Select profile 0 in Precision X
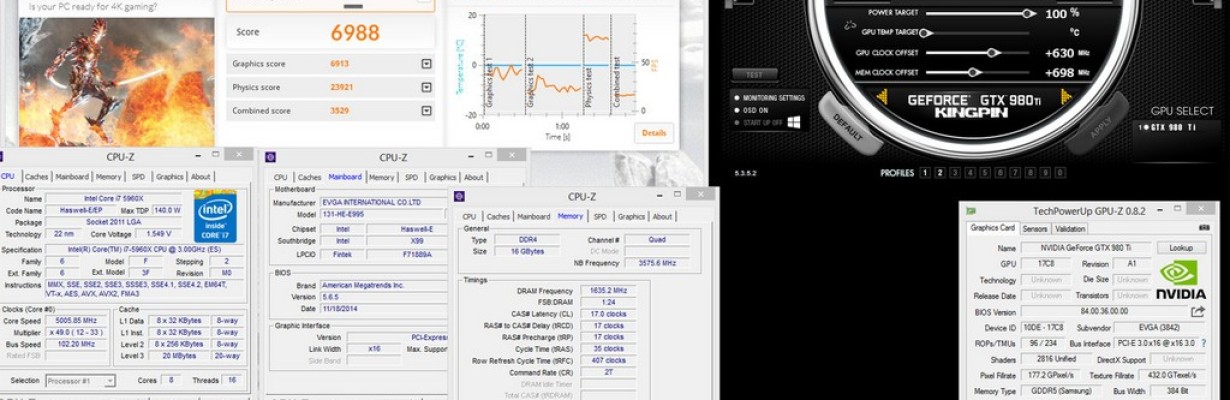This screenshot has height=400, width=1230. pyautogui.click(x=1062, y=173)
